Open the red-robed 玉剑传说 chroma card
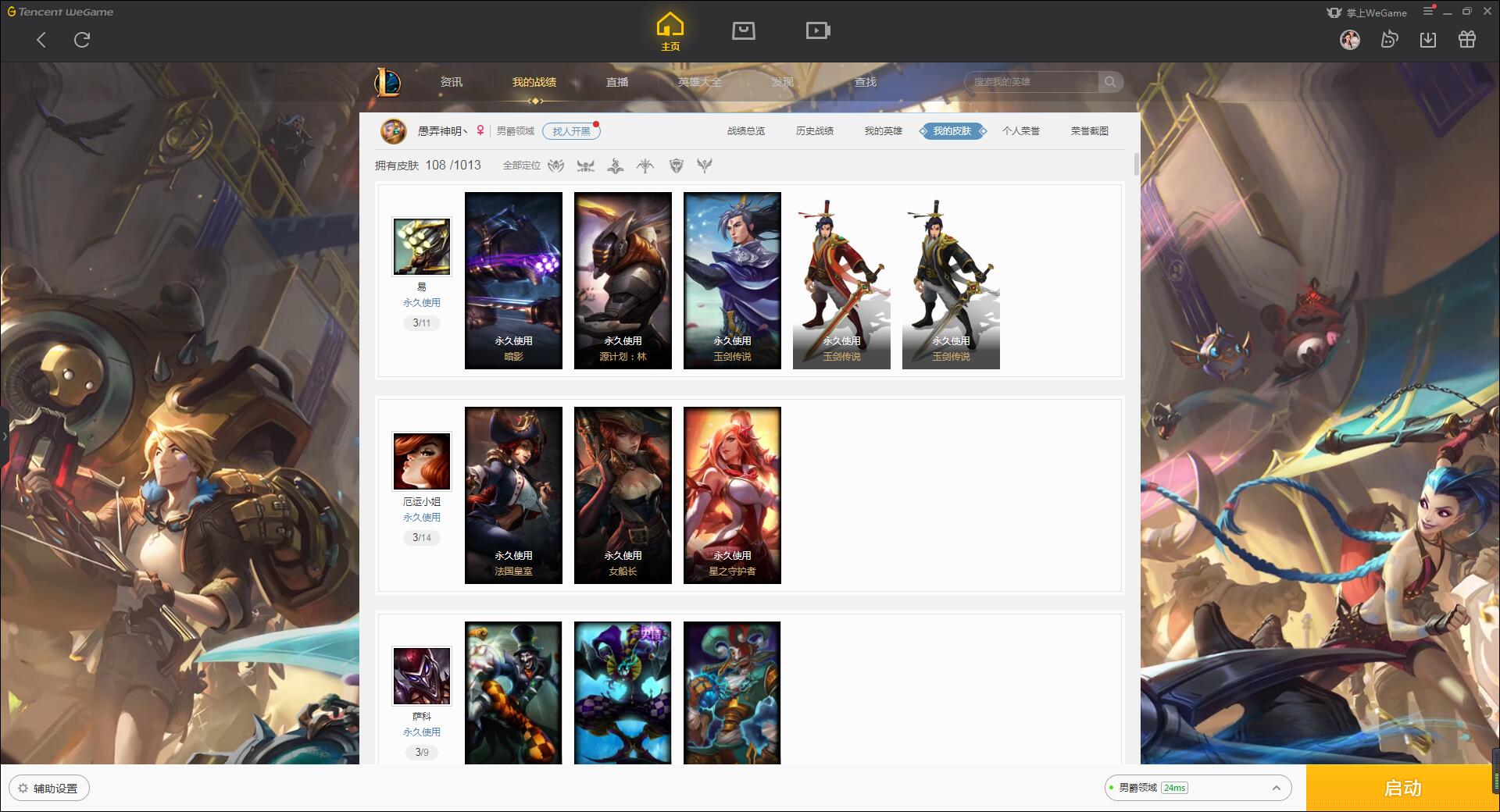1500x812 pixels. point(841,280)
